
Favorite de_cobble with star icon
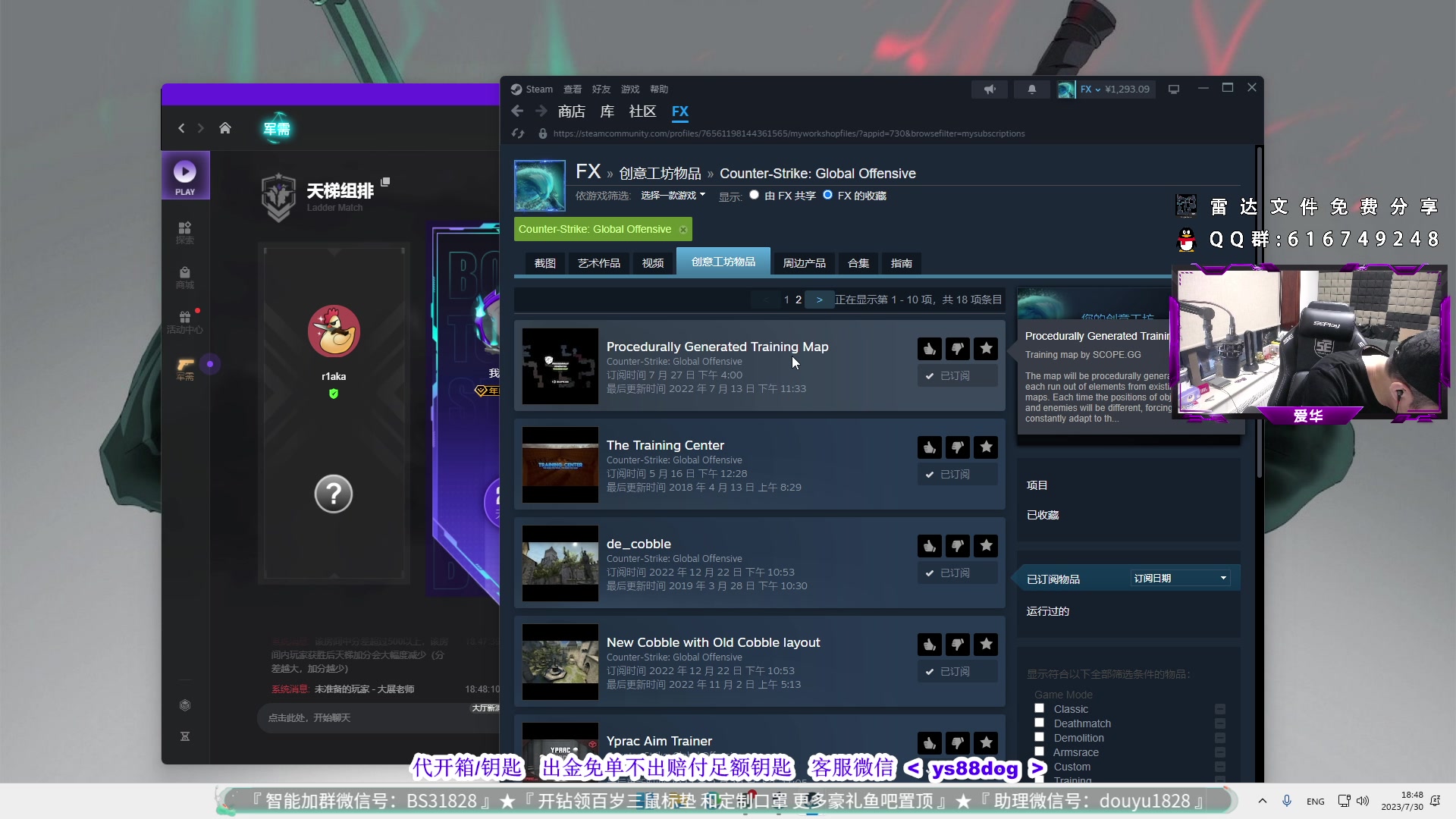pyautogui.click(x=986, y=546)
